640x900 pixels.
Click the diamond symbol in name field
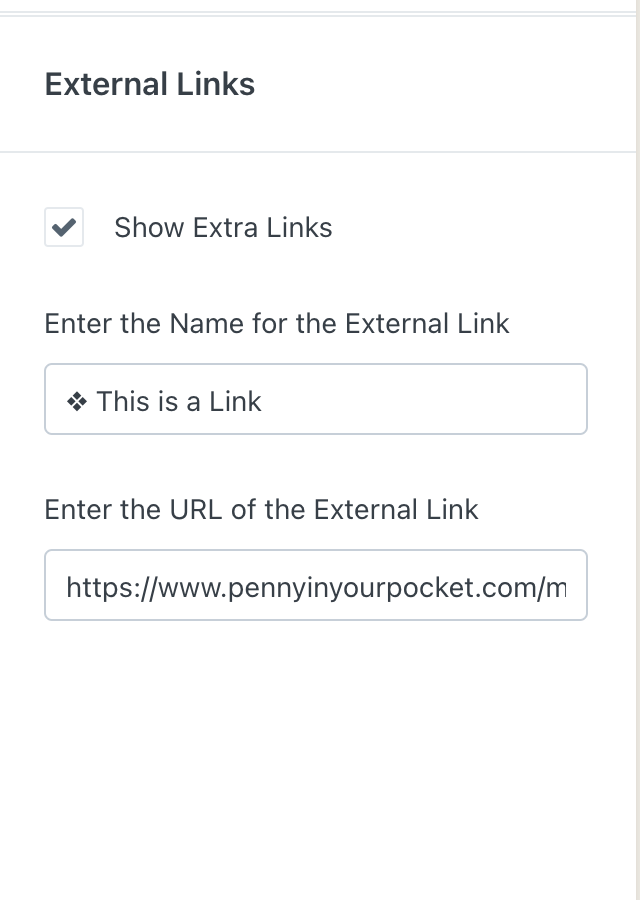point(76,402)
